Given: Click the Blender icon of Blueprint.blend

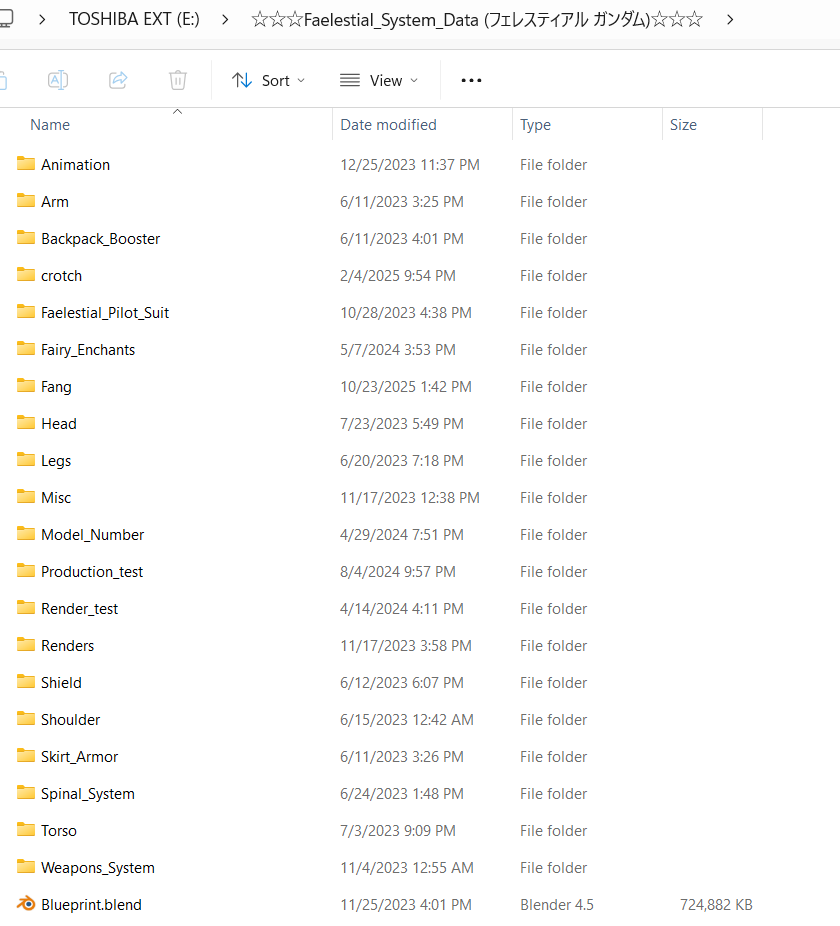Looking at the screenshot, I should (25, 904).
